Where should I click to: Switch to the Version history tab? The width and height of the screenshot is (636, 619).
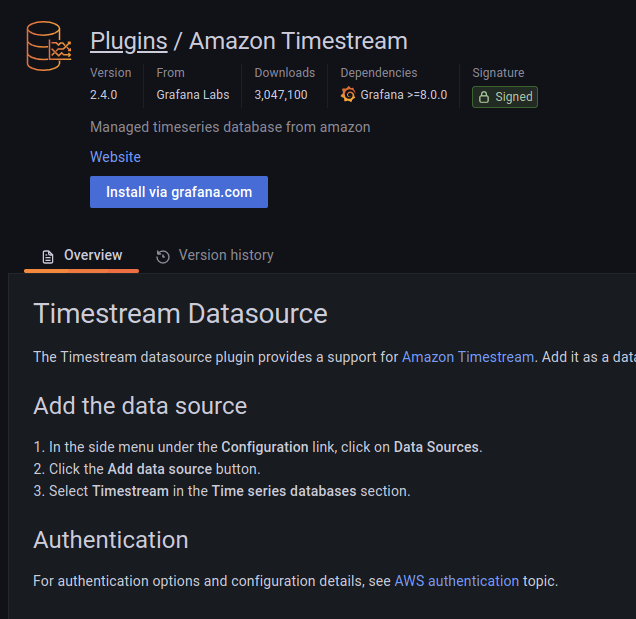215,256
